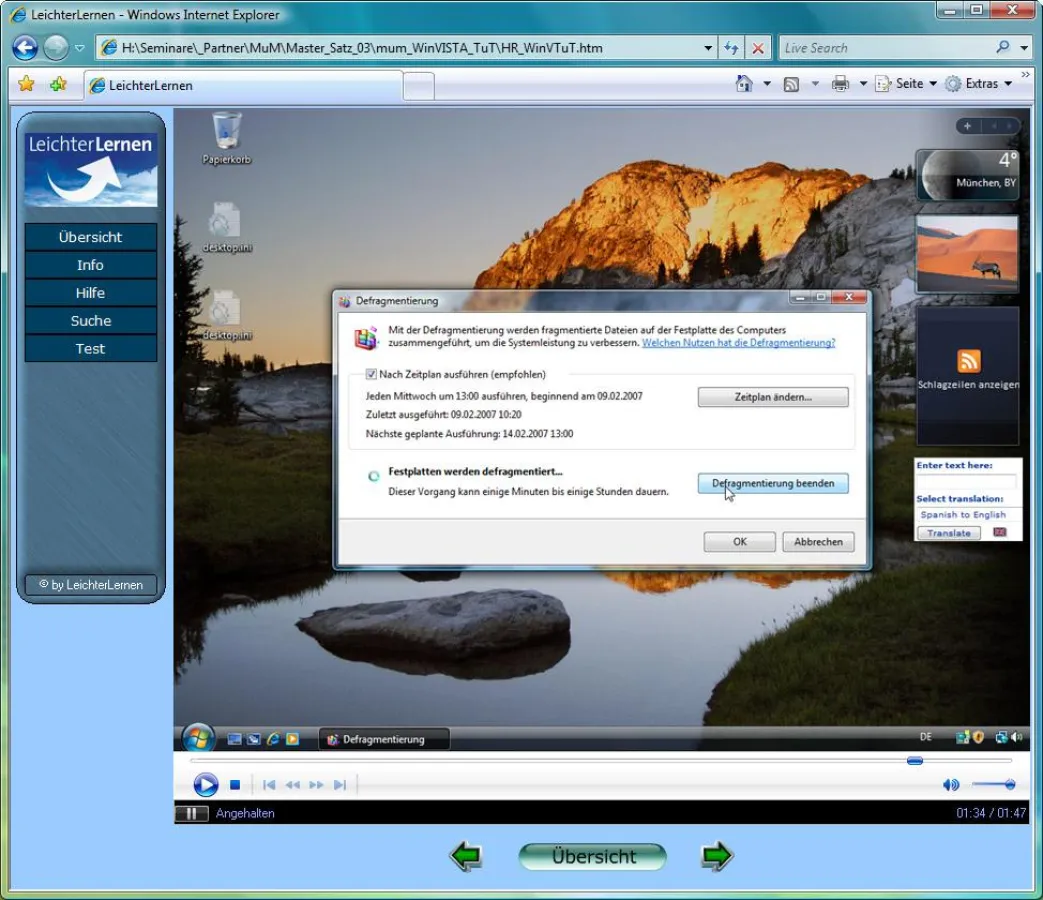This screenshot has width=1043, height=900.
Task: Select Hilfe in the left sidebar
Action: (90, 293)
